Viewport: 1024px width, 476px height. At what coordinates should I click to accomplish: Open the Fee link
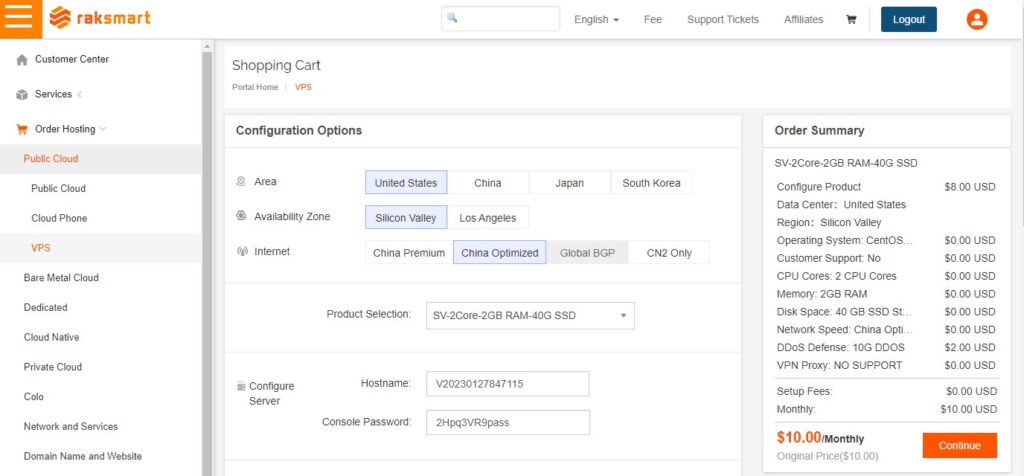652,20
